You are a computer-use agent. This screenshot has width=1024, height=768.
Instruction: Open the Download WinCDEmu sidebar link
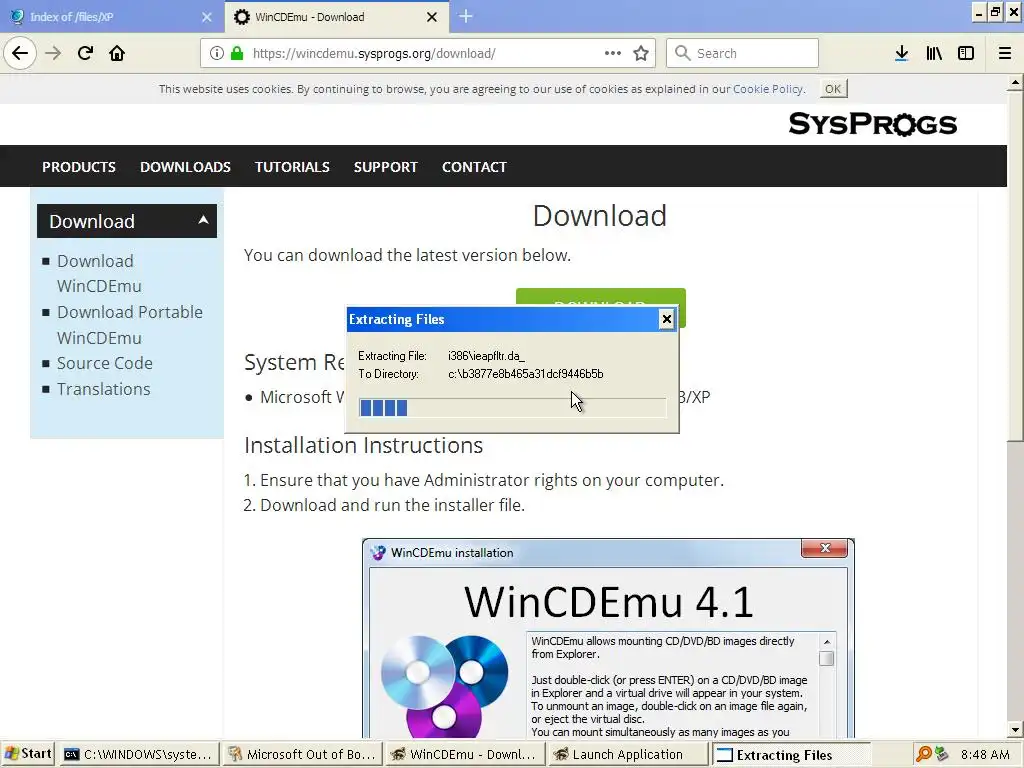pos(99,273)
